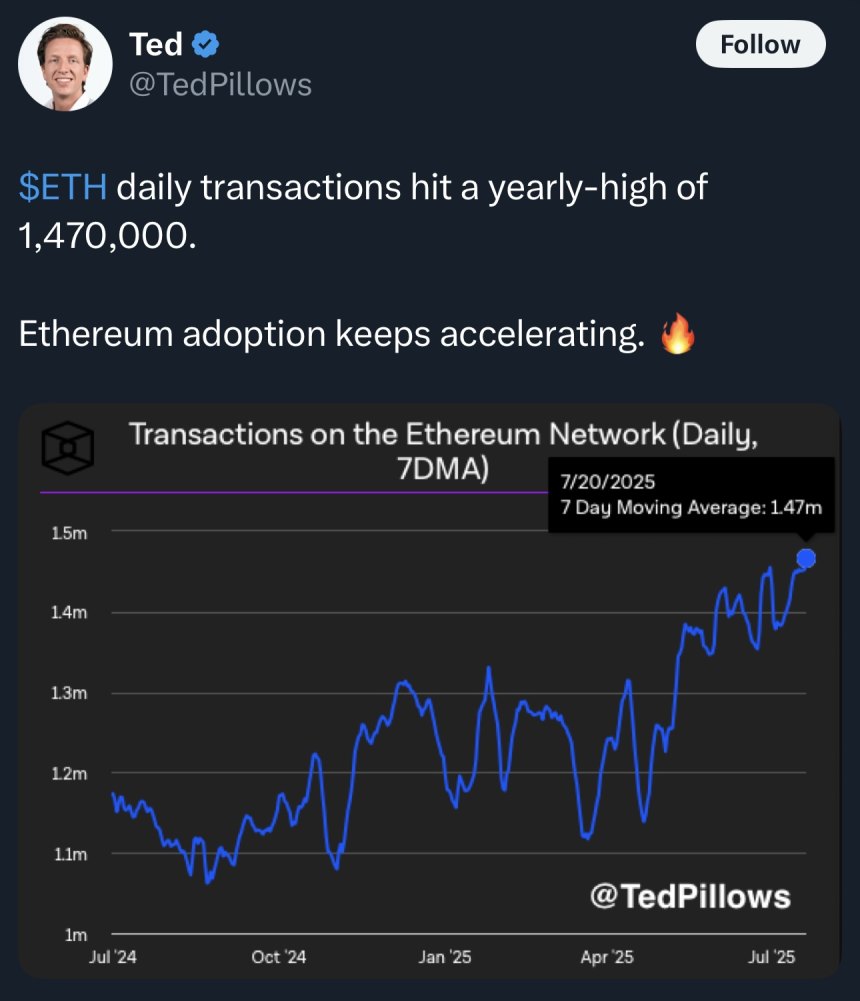
Task: Click the blue verified badge next to Ted
Action: click(x=206, y=45)
